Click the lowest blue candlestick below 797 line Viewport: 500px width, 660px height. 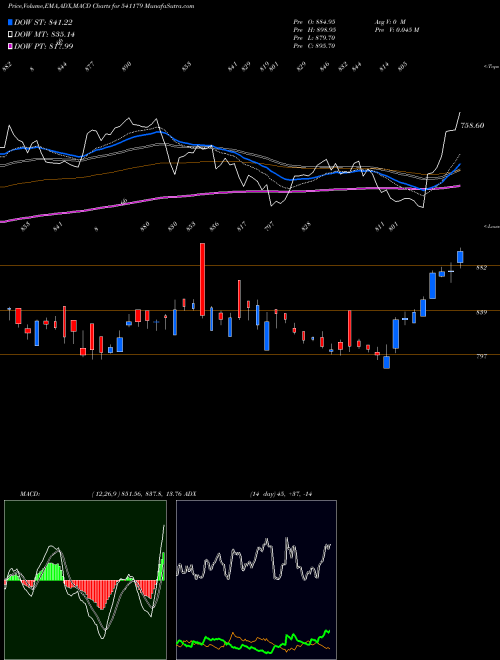click(386, 359)
